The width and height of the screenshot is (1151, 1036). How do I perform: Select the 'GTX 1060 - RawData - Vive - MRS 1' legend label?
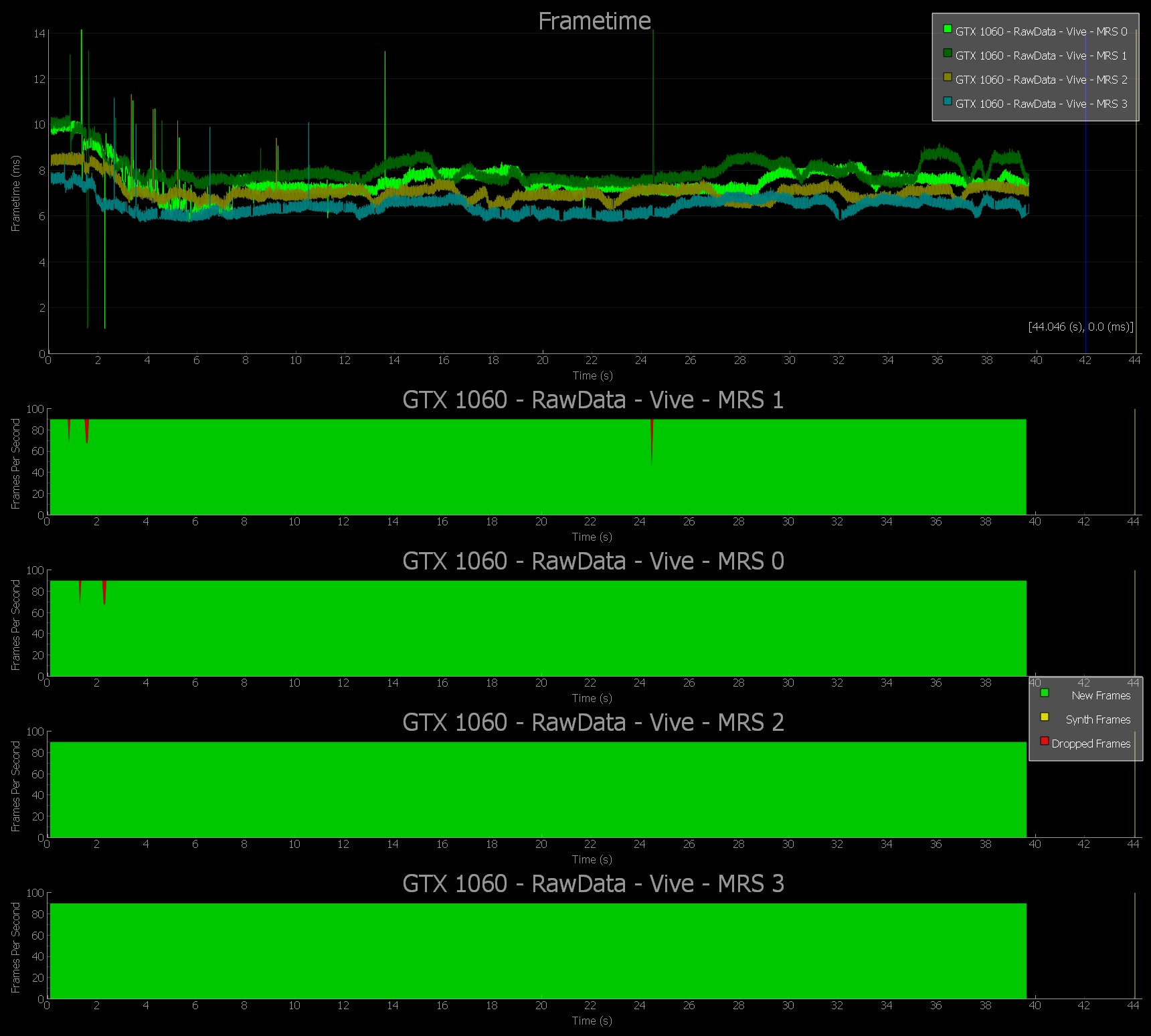[x=1041, y=56]
